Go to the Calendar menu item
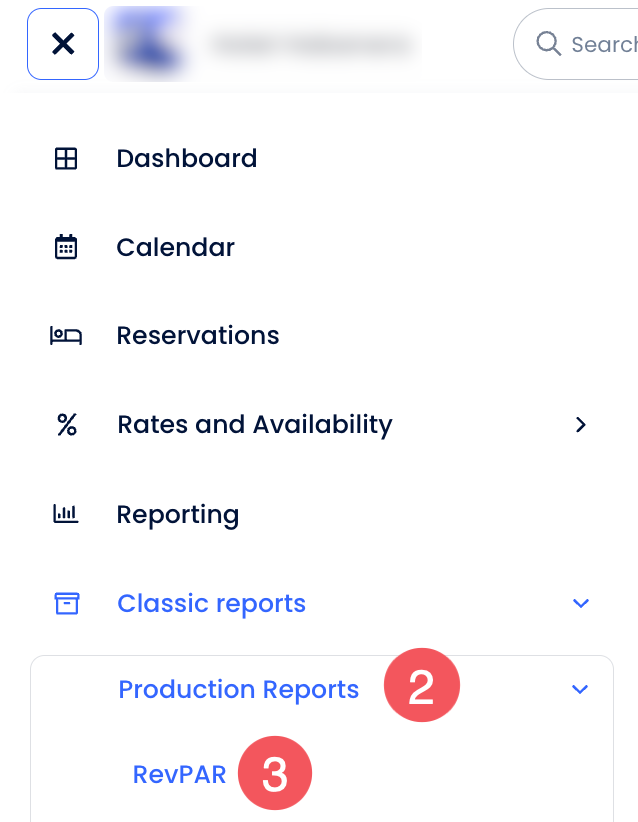This screenshot has height=822, width=638. 175,247
